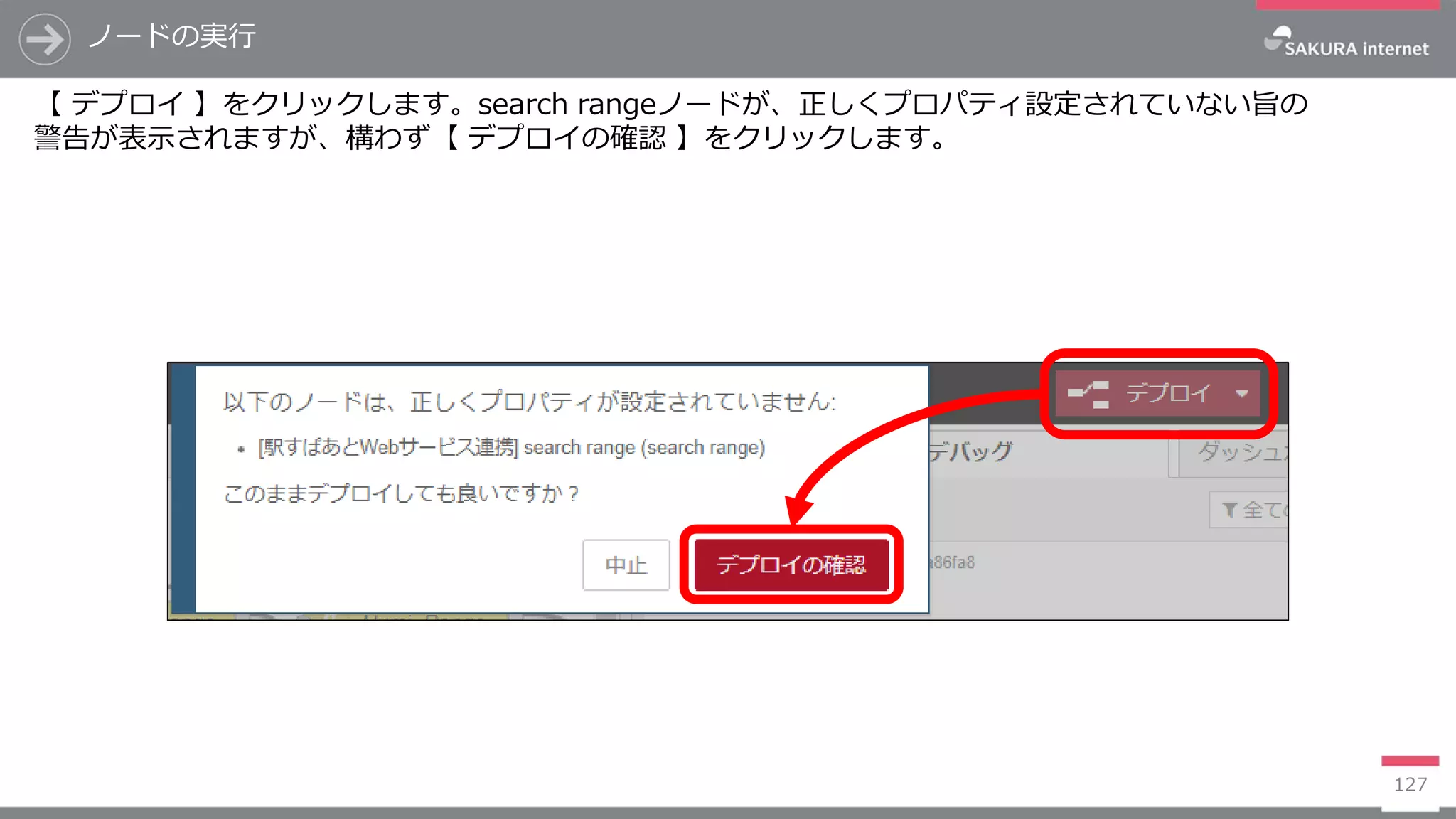Confirm with デプロイの確認 button
This screenshot has height=819, width=1456.
(x=791, y=564)
